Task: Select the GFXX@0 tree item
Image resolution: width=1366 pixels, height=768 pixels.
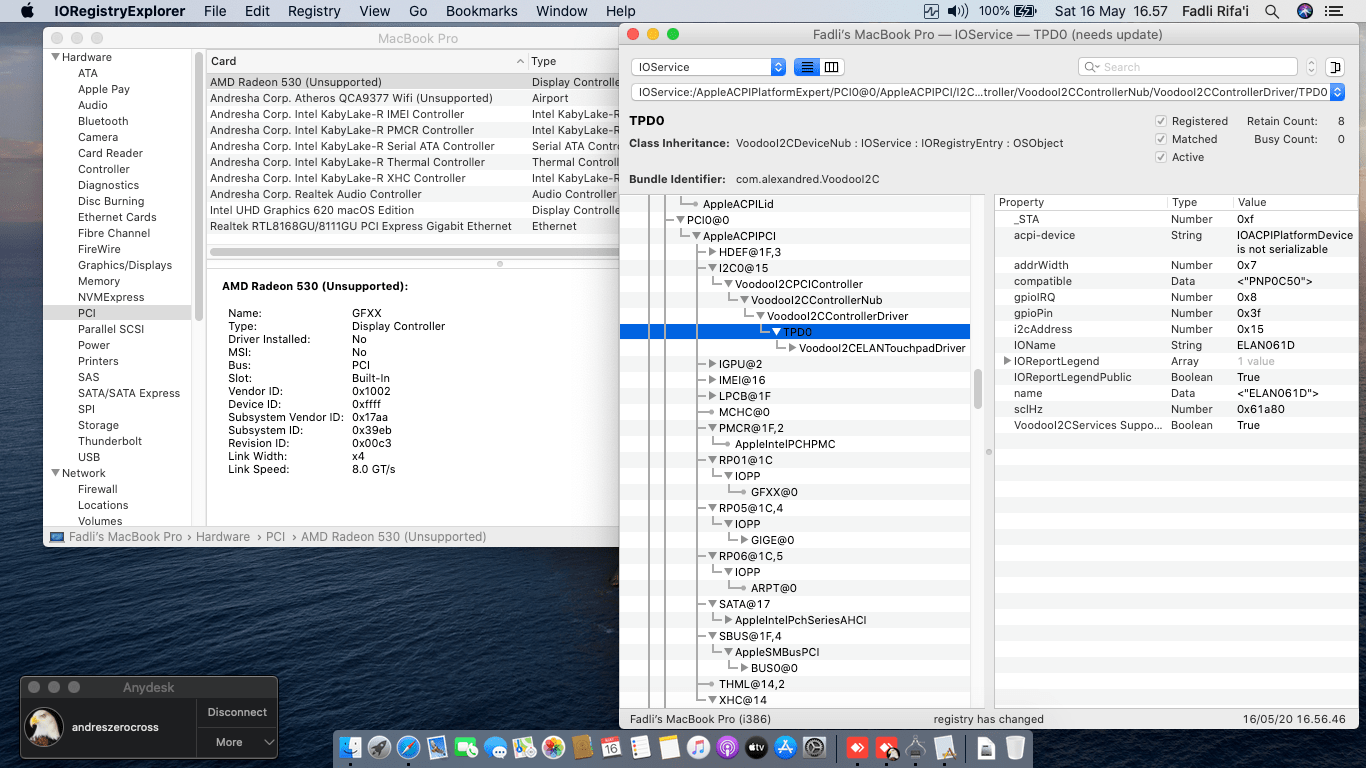Action: click(773, 492)
